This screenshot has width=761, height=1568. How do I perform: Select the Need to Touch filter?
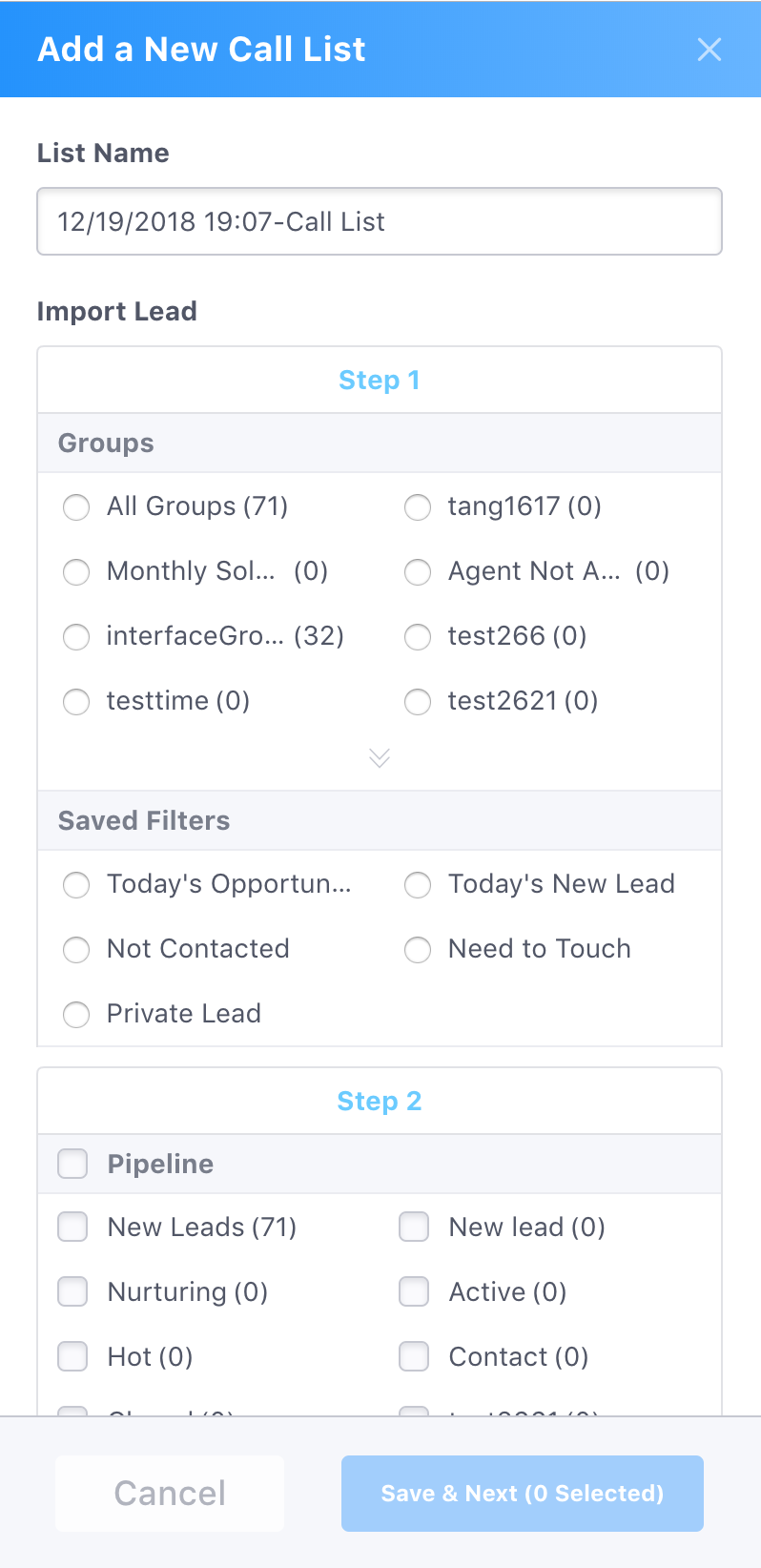pos(417,950)
